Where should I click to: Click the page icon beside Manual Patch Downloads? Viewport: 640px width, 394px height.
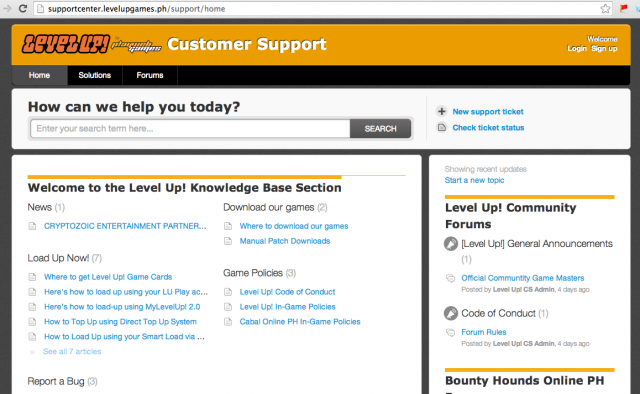point(228,241)
